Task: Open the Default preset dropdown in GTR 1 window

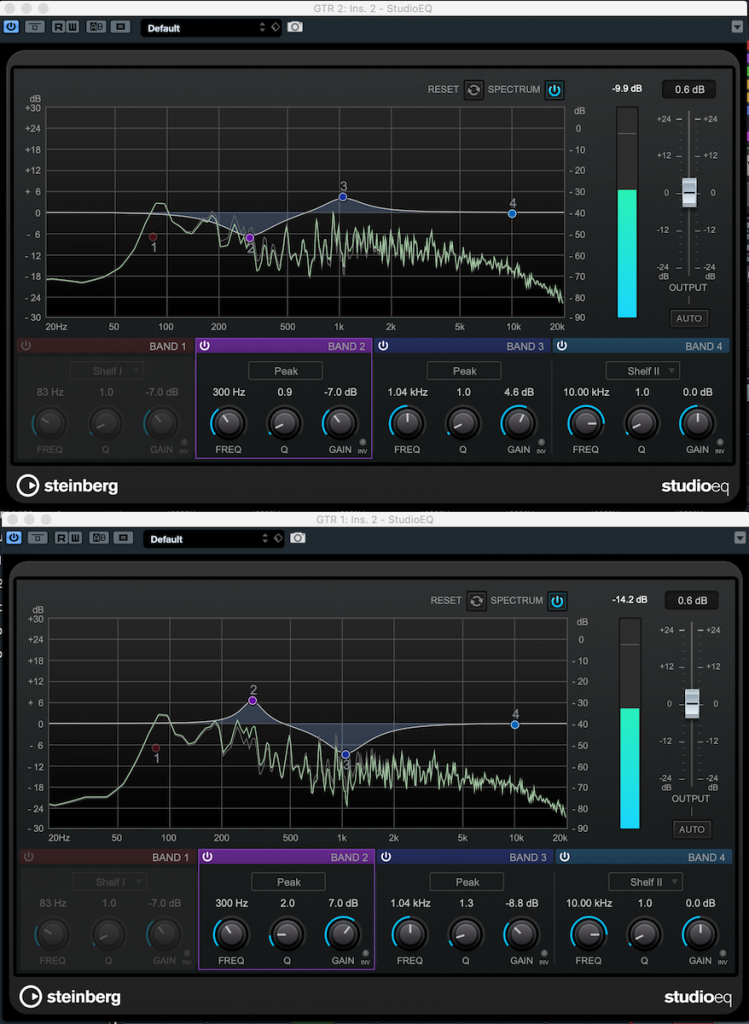Action: pos(214,539)
